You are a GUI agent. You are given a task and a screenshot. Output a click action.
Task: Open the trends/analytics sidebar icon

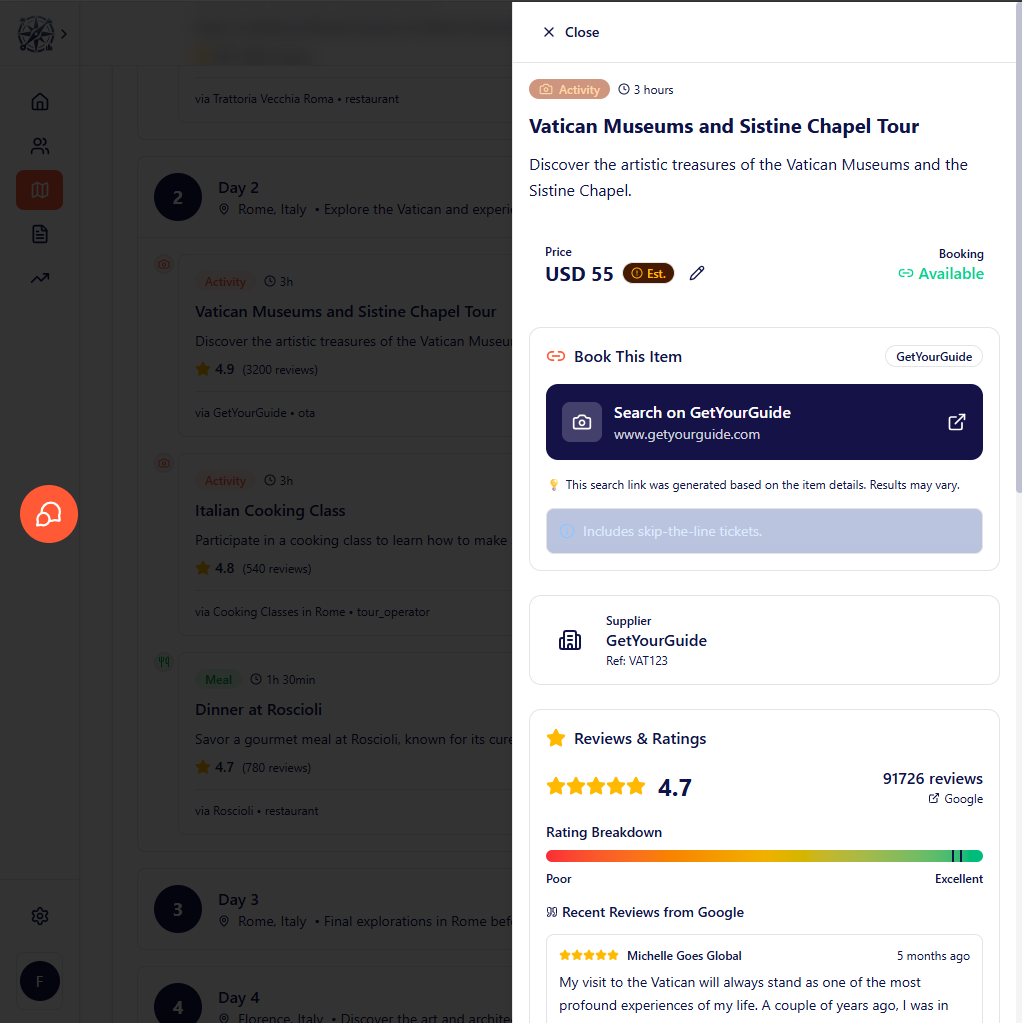click(x=39, y=277)
